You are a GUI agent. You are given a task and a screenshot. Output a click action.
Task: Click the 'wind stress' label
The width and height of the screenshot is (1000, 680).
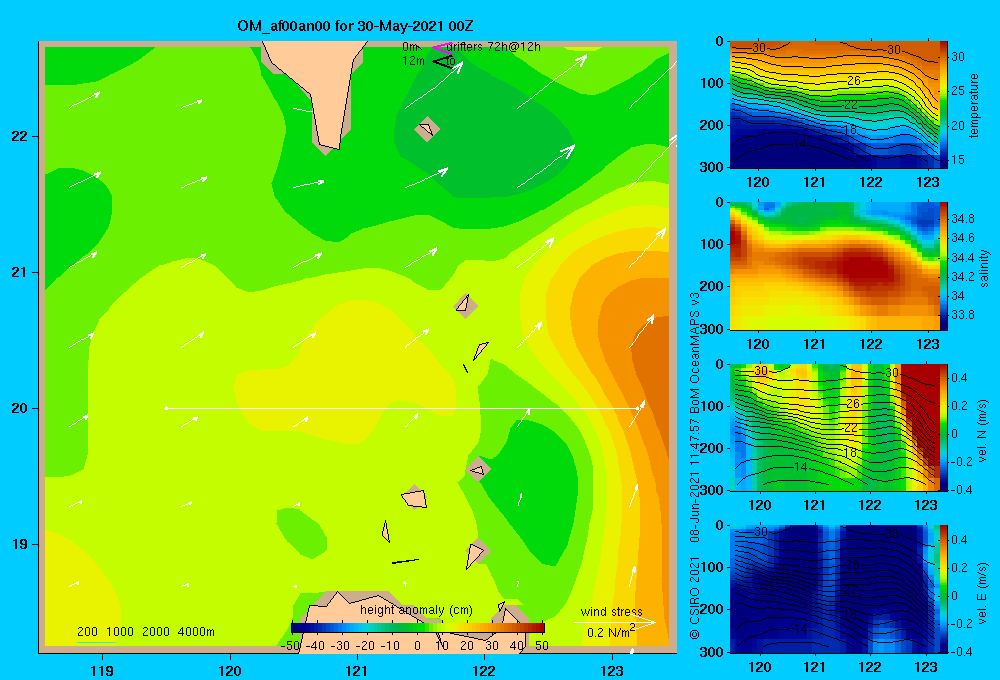point(611,611)
